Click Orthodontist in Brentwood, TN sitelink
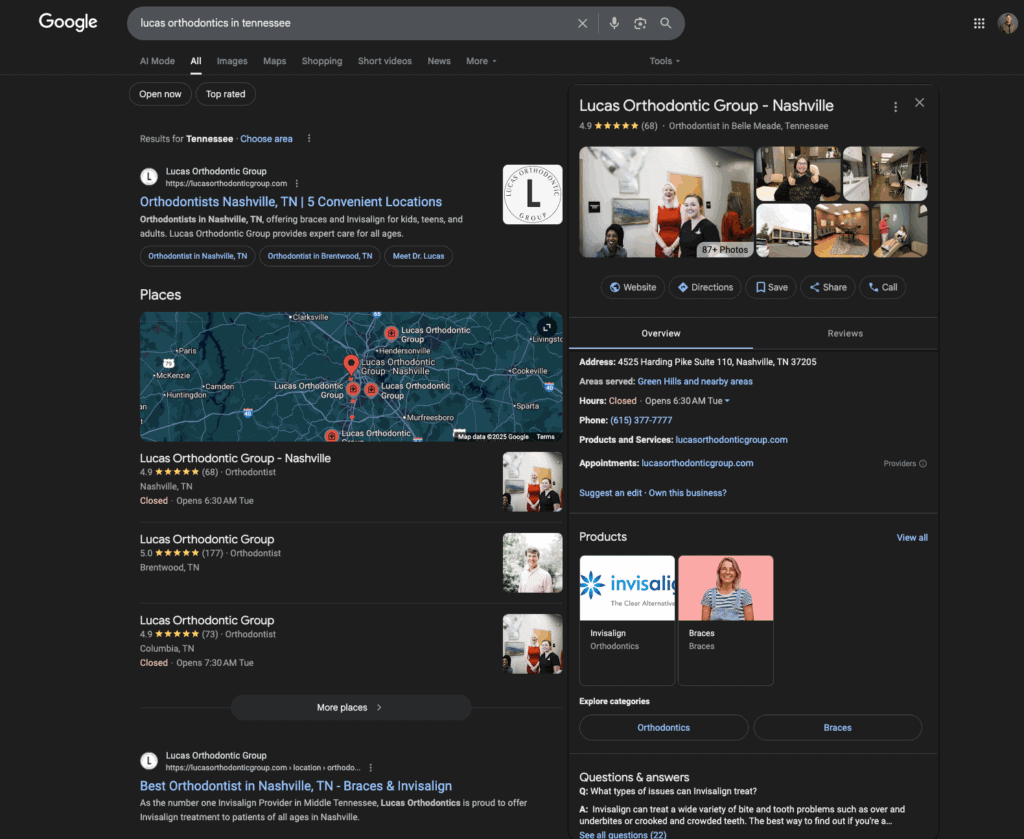Screen dimensions: 1024x839 pyautogui.click(x=320, y=256)
